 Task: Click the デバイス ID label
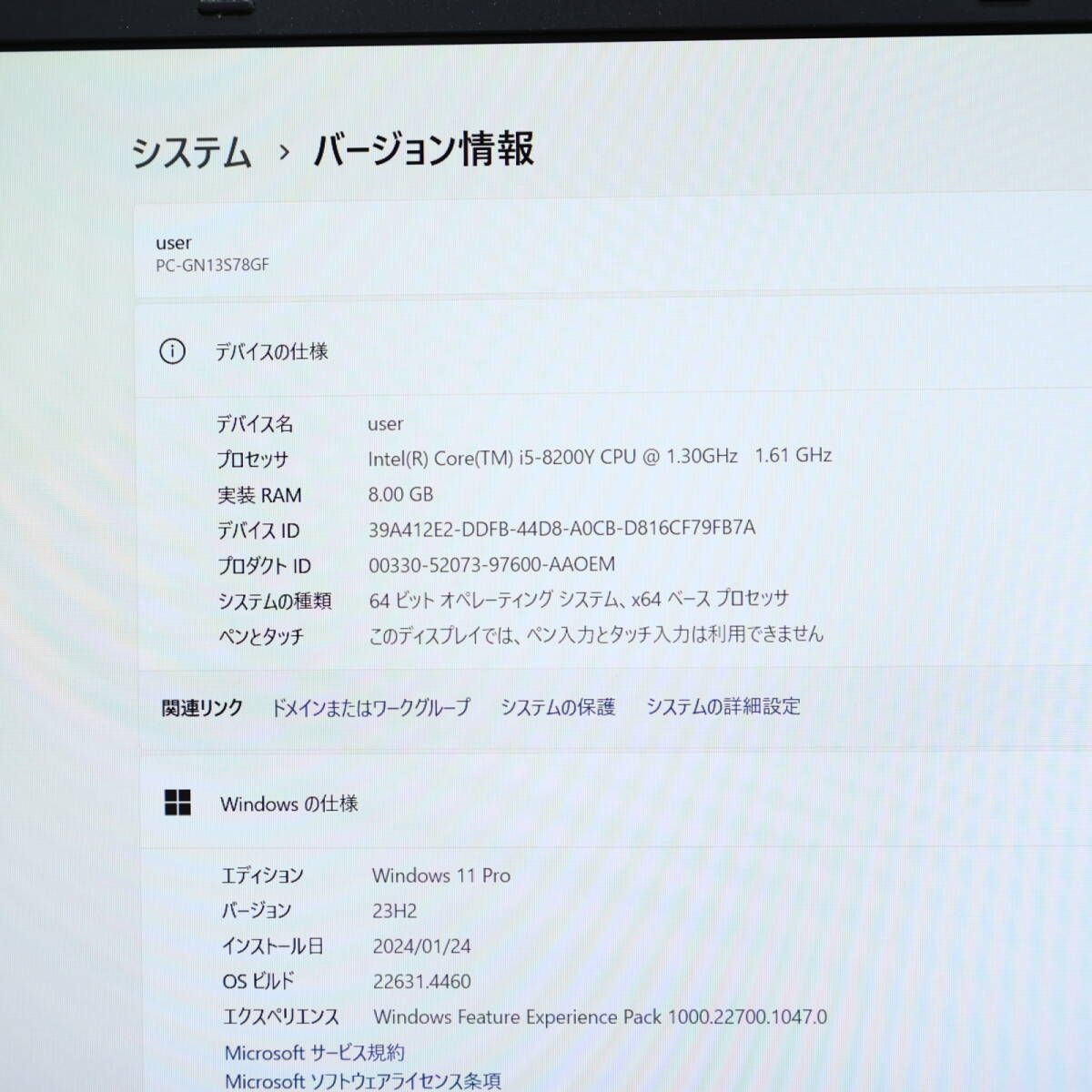coord(258,531)
